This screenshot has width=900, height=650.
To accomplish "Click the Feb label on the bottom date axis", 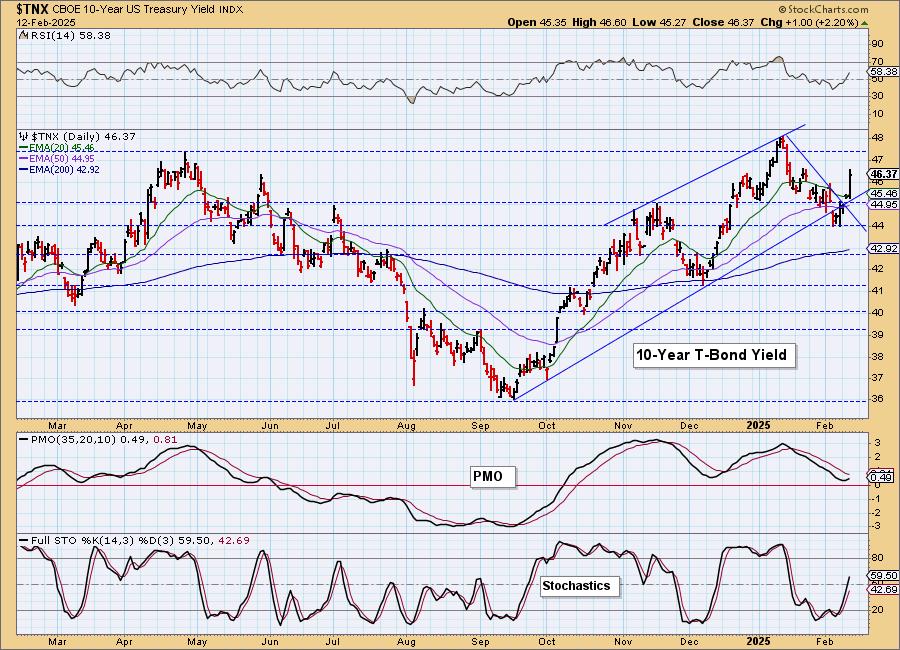I will (x=824, y=640).
